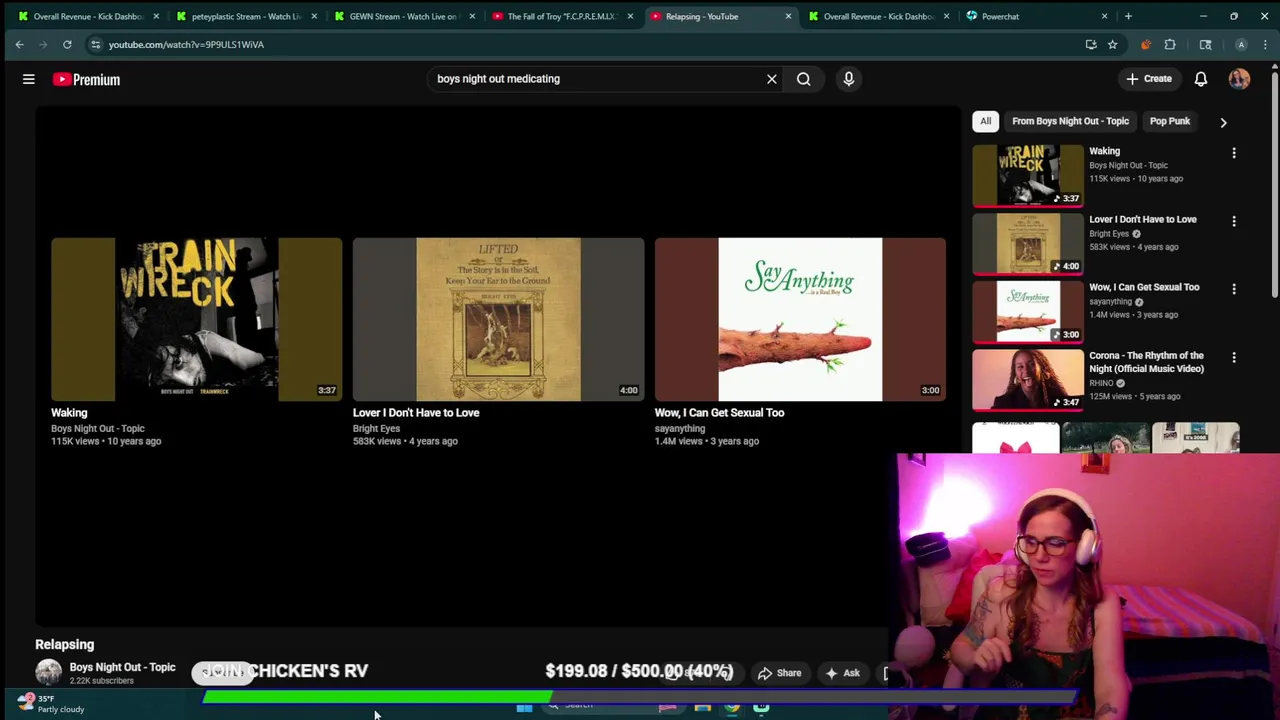Open sayanything channel under end-screen card
The image size is (1280, 720).
[680, 428]
